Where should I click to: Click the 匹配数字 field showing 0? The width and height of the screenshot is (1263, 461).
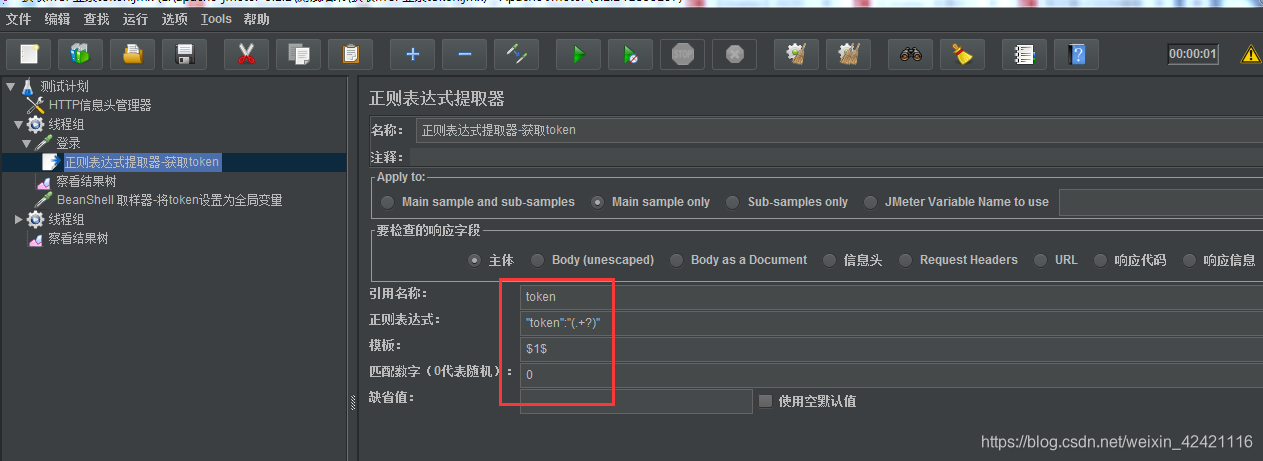tap(891, 374)
